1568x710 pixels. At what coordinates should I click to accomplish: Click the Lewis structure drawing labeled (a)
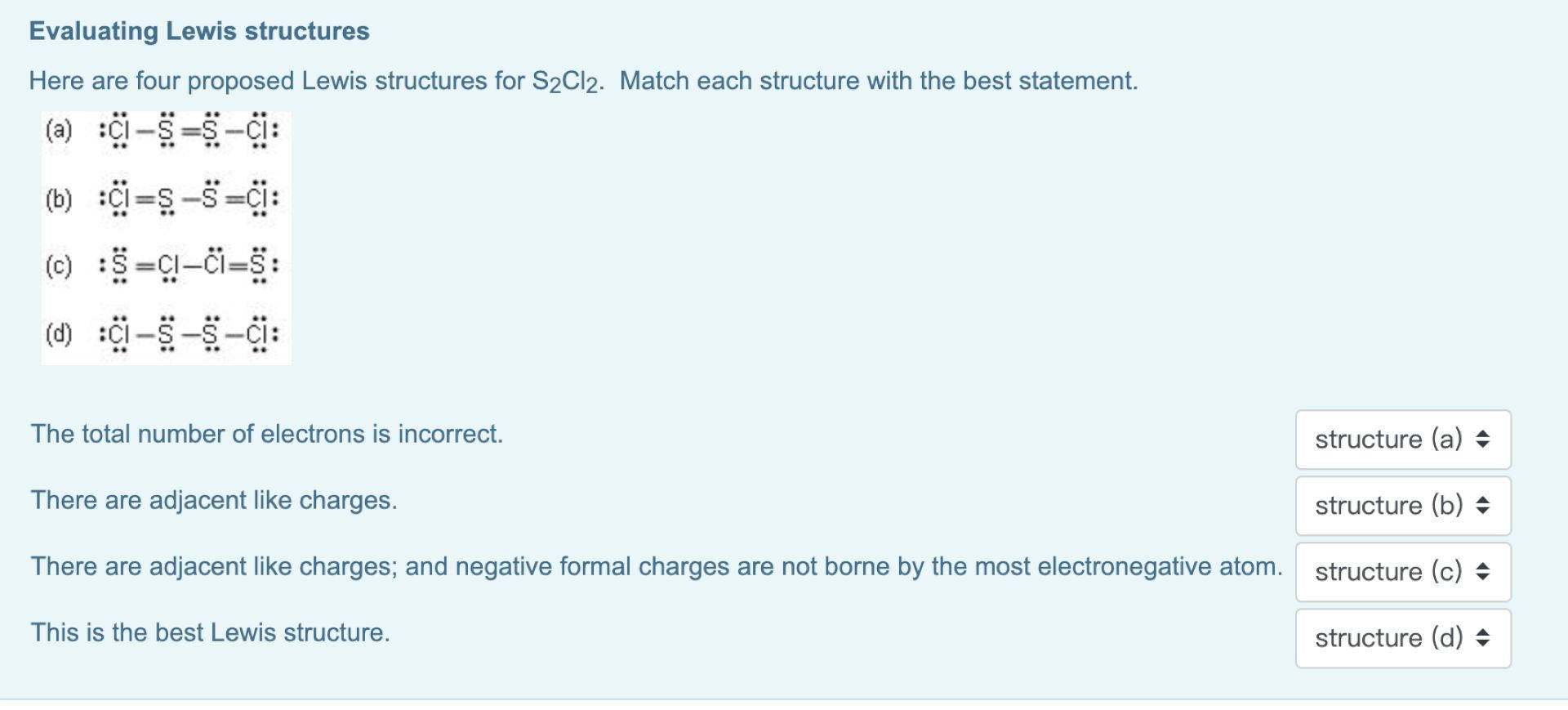[x=189, y=131]
